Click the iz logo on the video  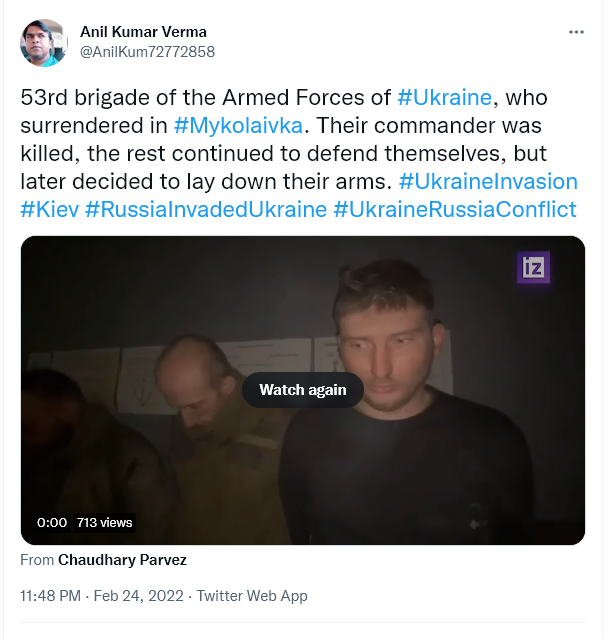tap(533, 268)
